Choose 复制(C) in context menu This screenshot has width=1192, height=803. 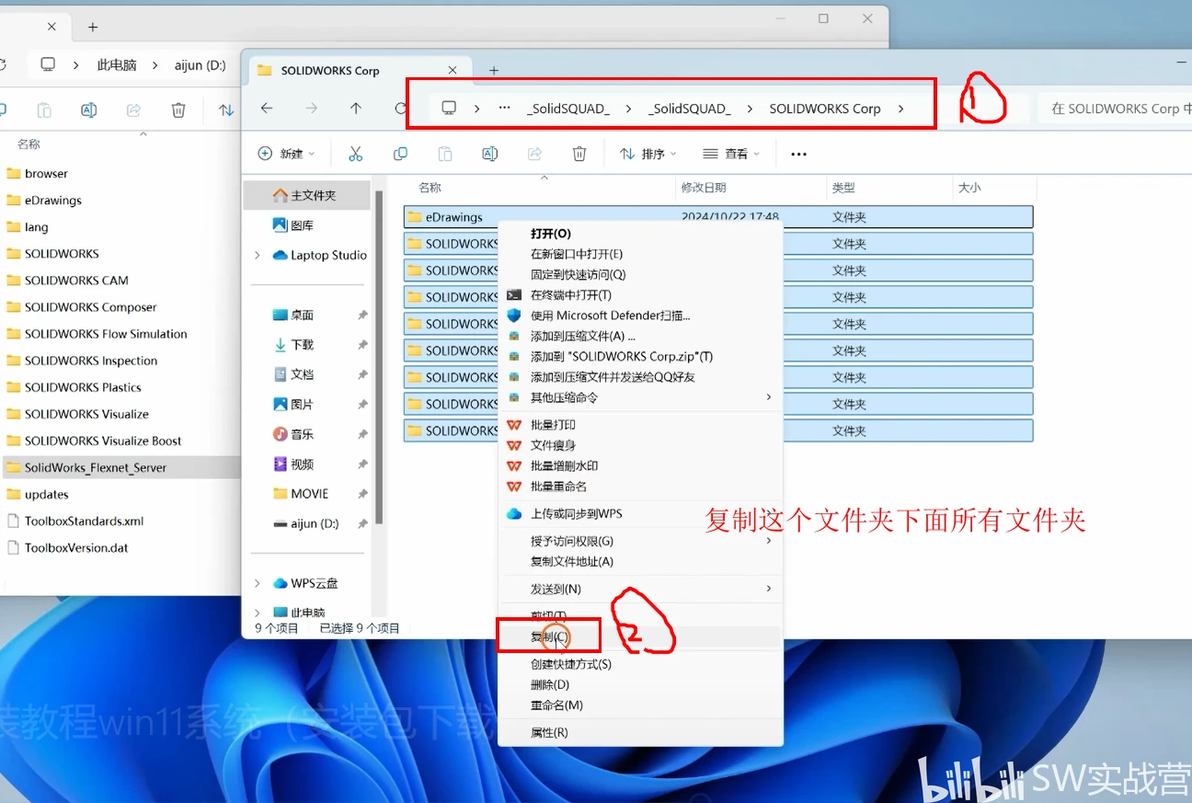[x=640, y=636]
